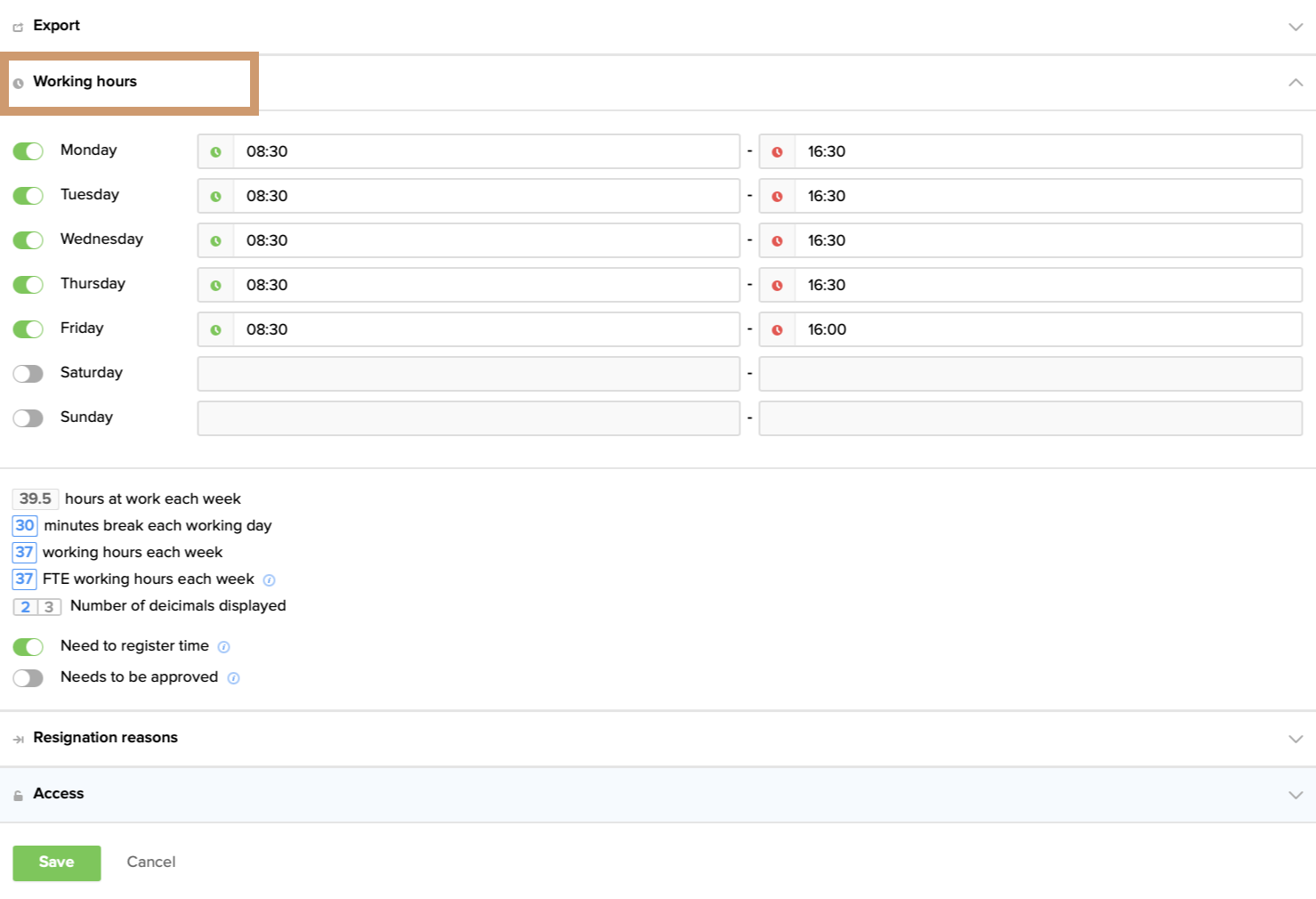Click the Thursday start time field showing 08:30
Screen dimensions: 1316x899
coord(486,285)
